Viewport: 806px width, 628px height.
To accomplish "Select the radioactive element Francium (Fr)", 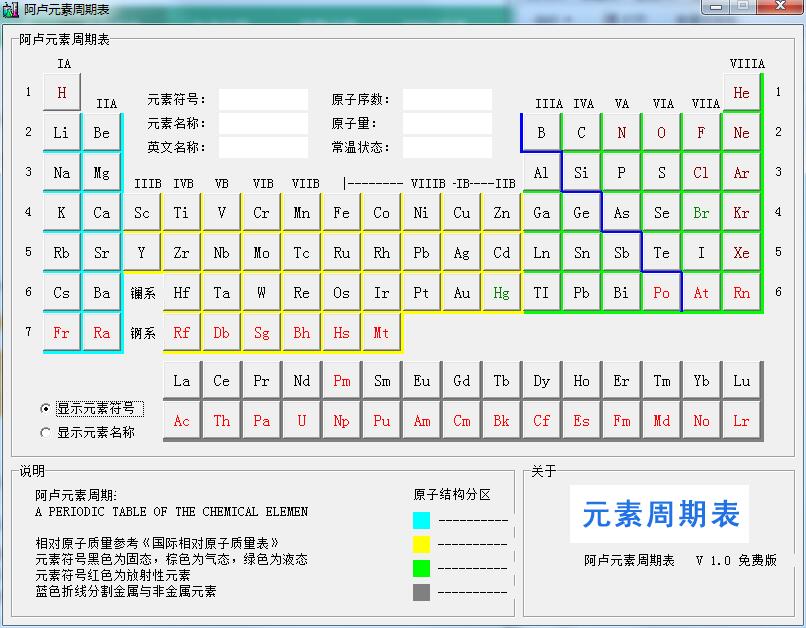I will 61,332.
